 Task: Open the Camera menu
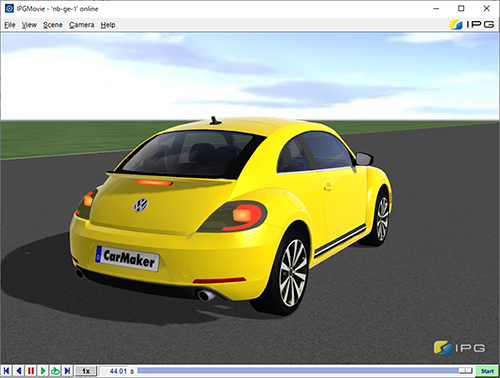82,25
